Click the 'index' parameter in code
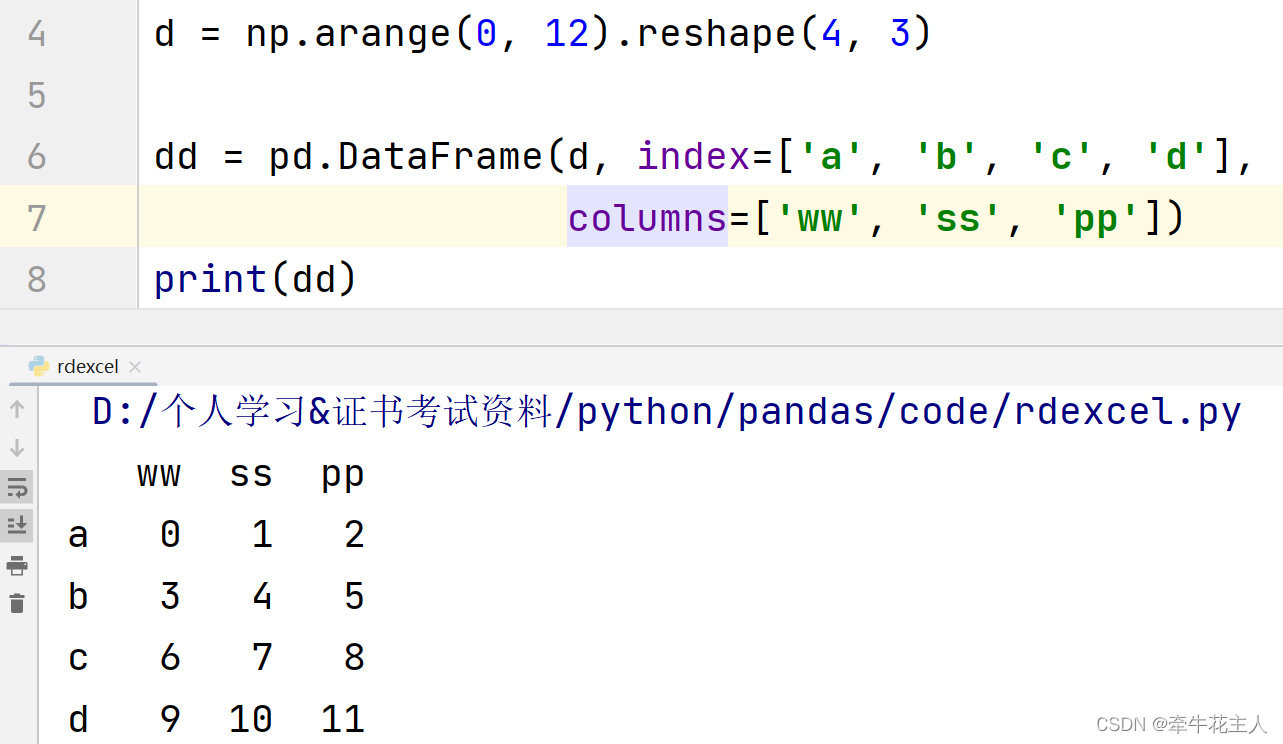Image resolution: width=1283 pixels, height=744 pixels. pyautogui.click(x=693, y=156)
